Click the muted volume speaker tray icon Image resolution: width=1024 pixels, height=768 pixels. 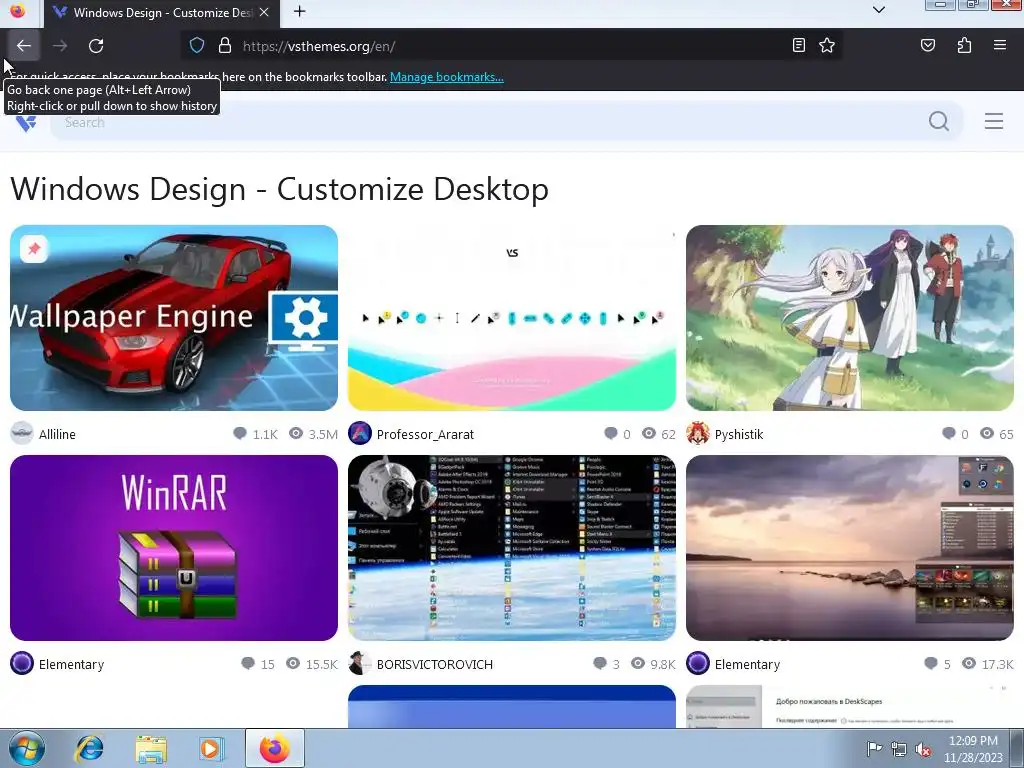point(923,750)
